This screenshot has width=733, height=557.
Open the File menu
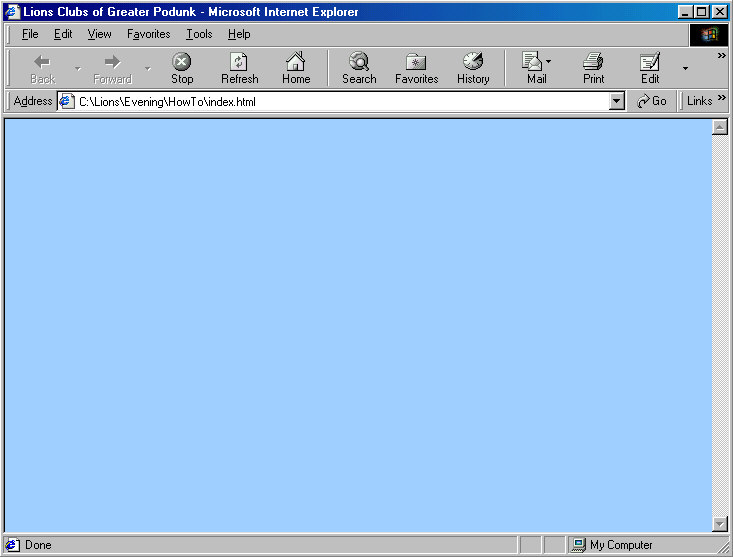click(x=30, y=34)
